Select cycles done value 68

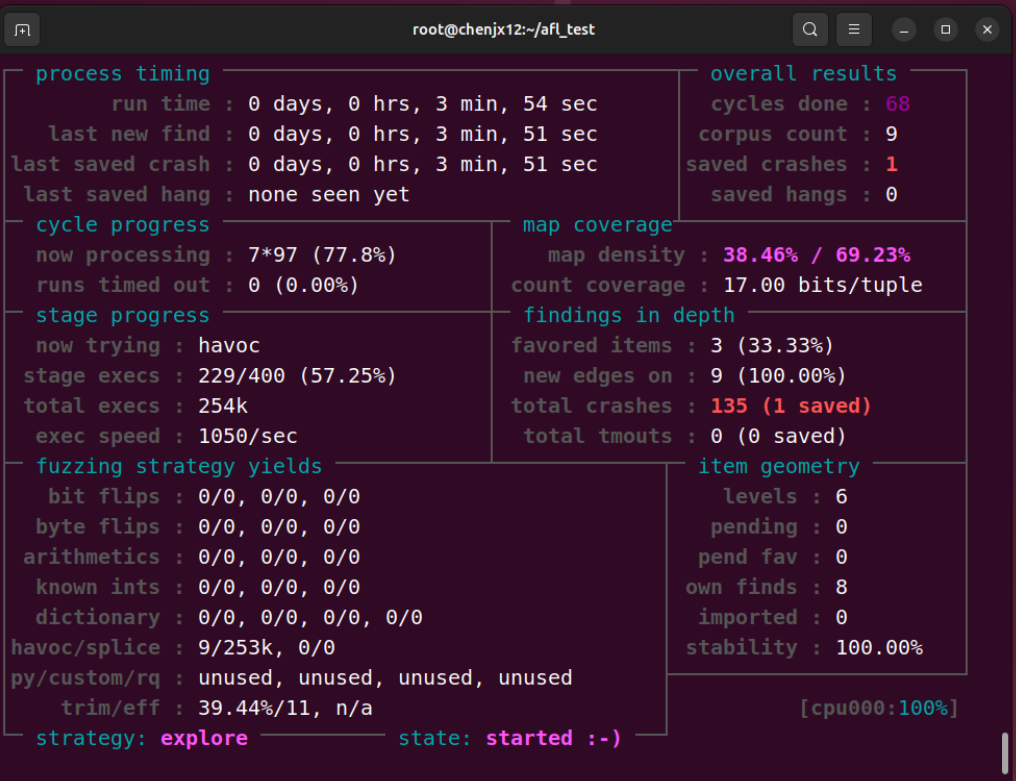tap(897, 104)
